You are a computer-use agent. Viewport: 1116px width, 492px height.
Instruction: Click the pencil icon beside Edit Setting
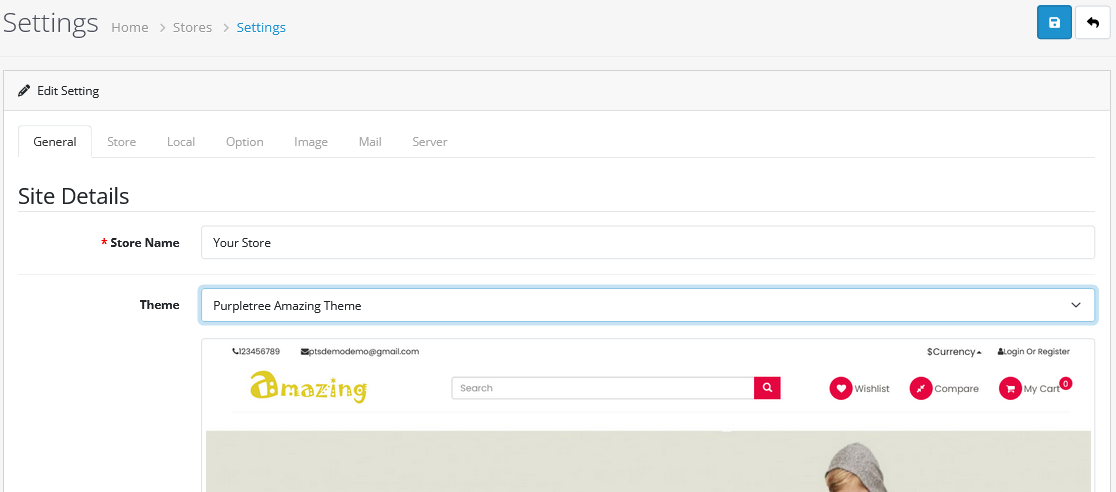[x=24, y=90]
